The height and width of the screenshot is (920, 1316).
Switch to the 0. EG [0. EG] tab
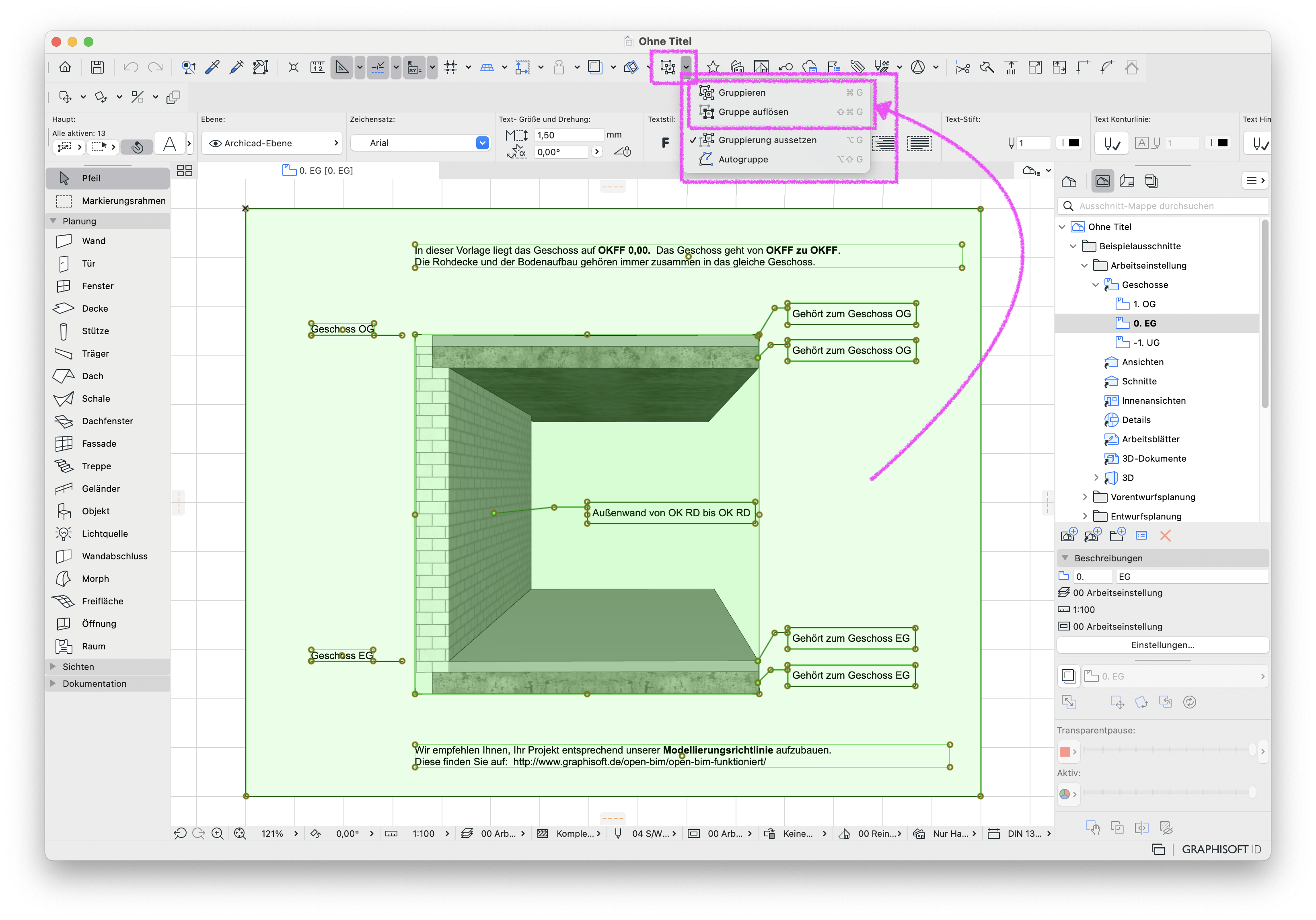pos(318,171)
